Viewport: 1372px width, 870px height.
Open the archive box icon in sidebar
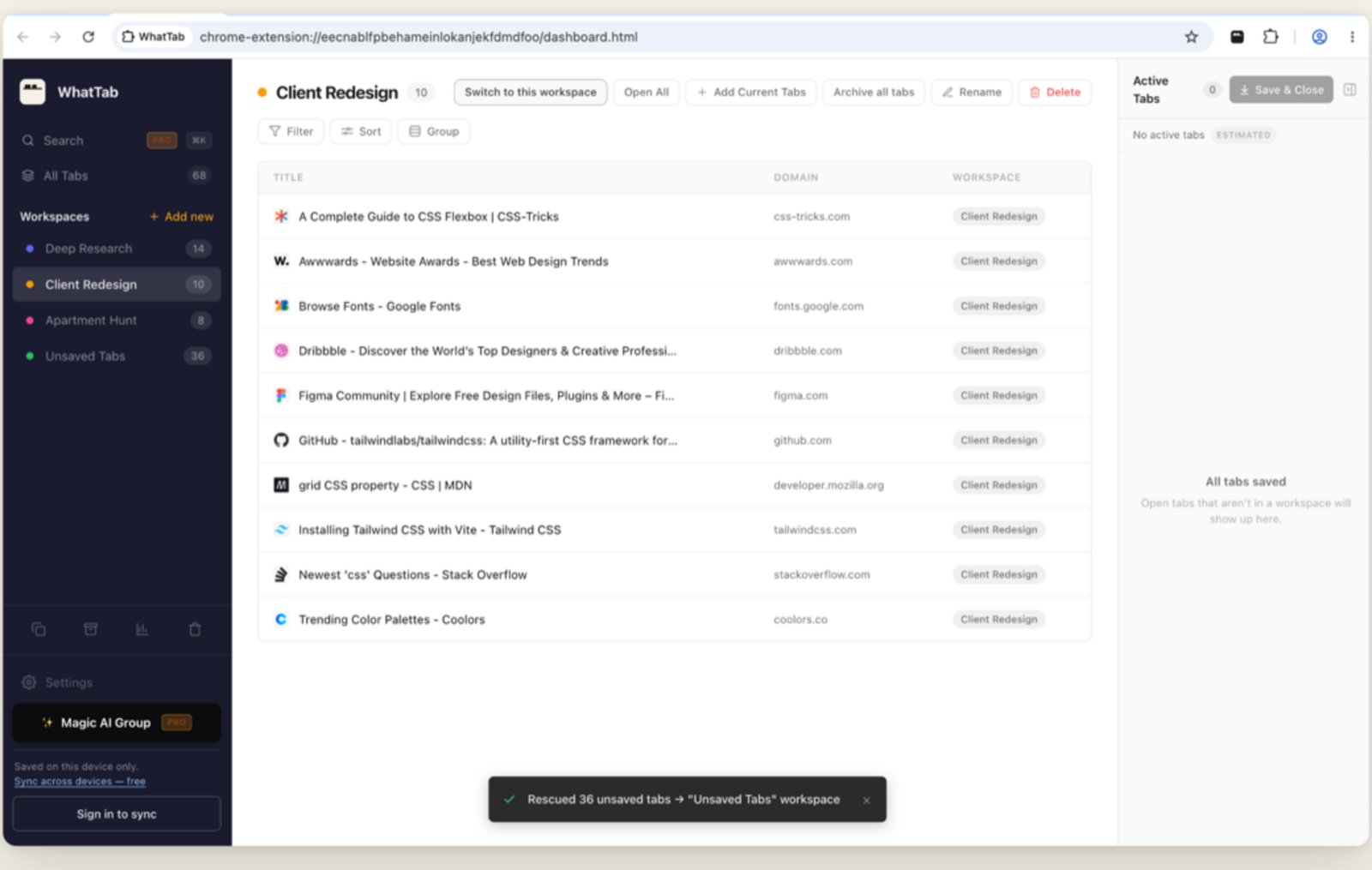[x=90, y=629]
